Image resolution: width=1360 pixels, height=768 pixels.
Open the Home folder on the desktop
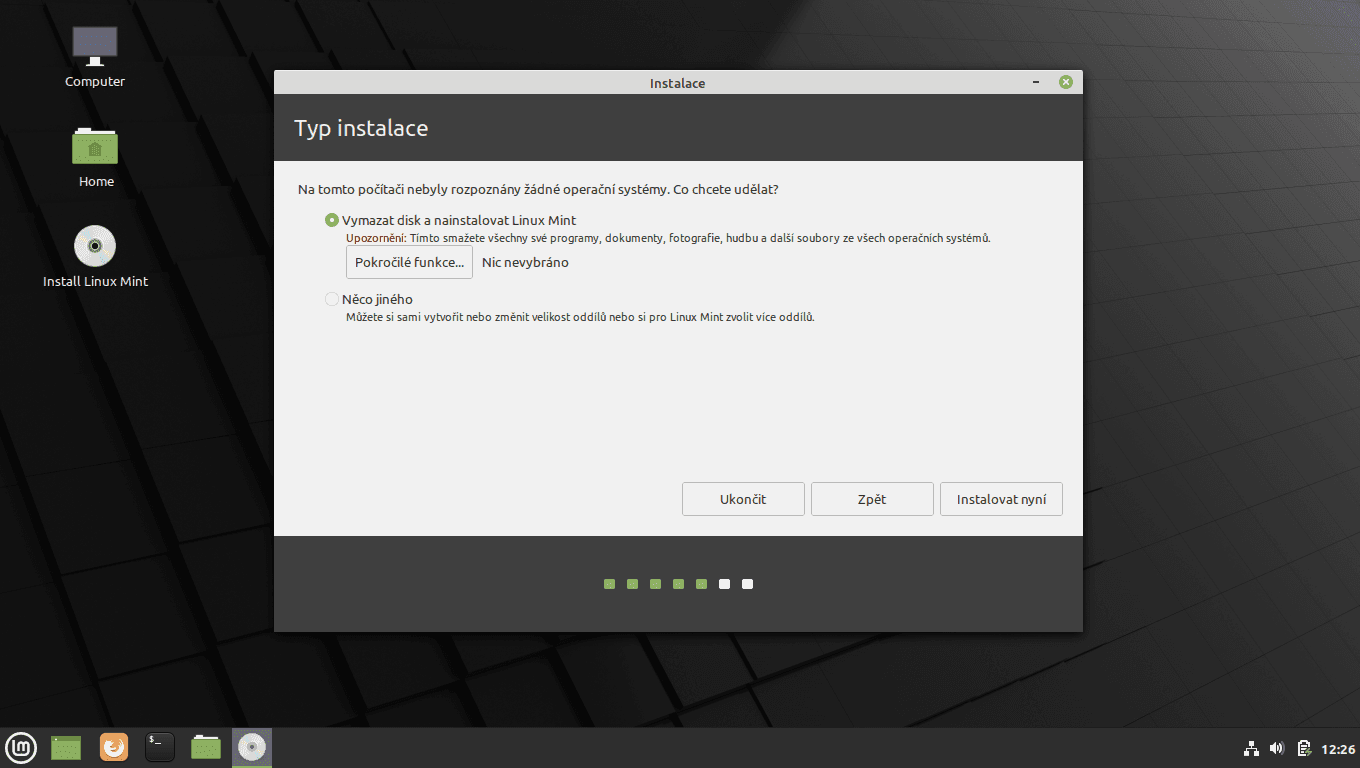pyautogui.click(x=94, y=147)
